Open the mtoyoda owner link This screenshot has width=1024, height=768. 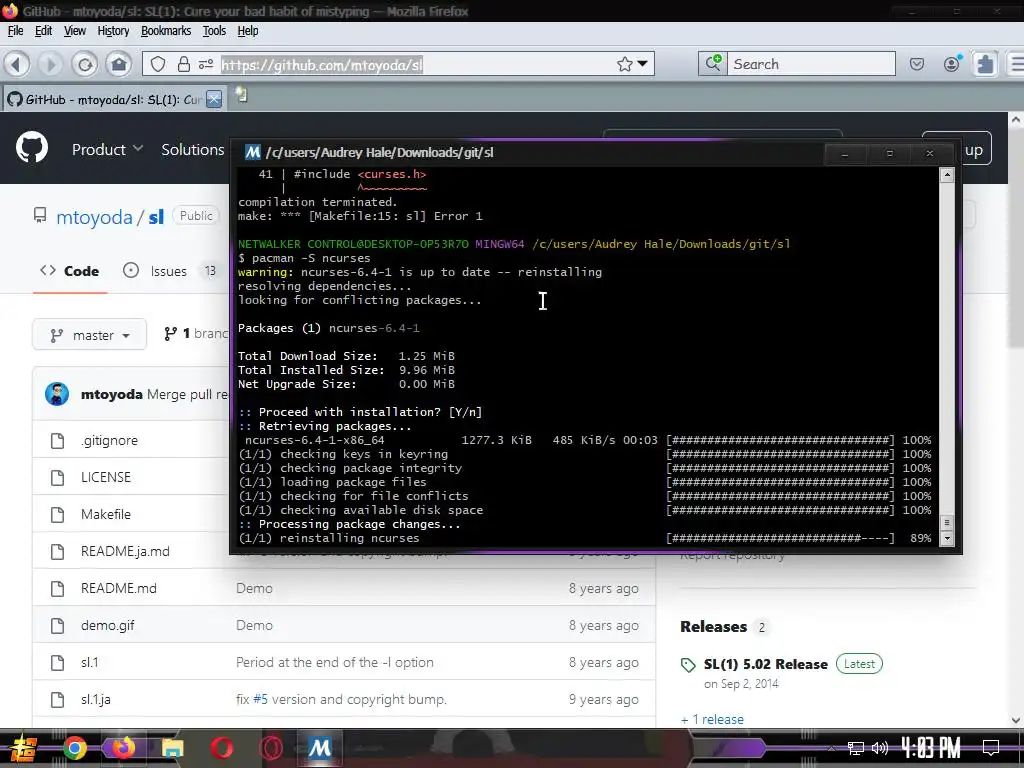(x=94, y=217)
